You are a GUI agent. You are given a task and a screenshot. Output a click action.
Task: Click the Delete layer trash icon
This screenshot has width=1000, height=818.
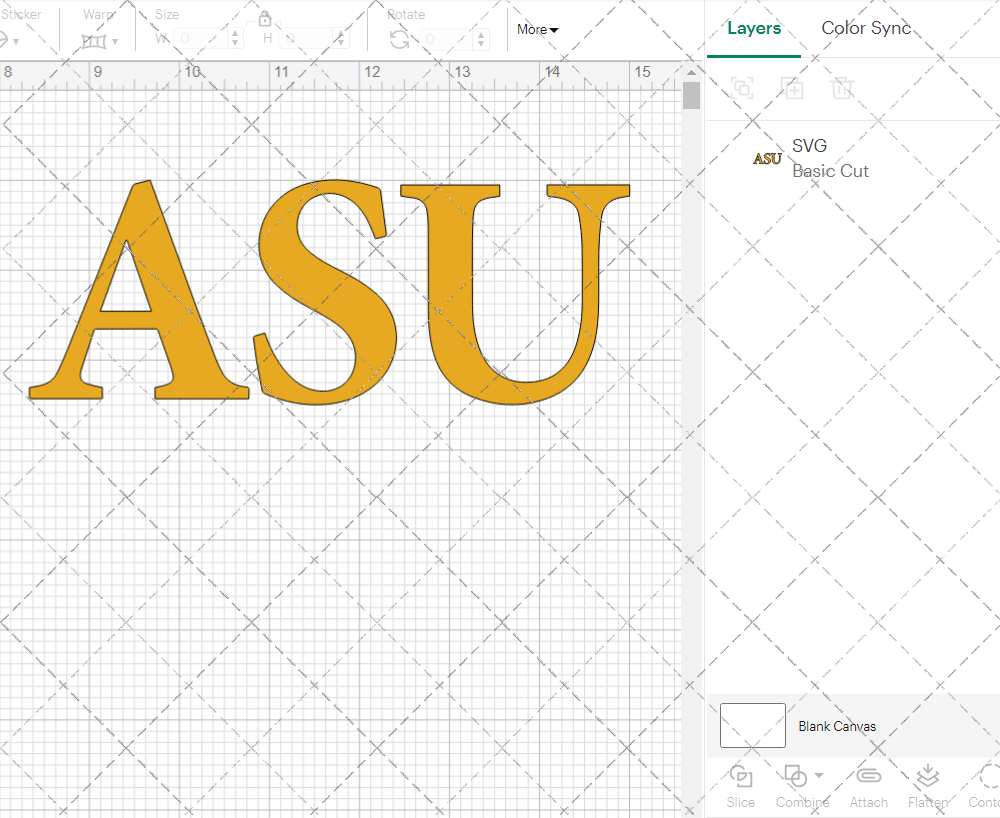[842, 88]
